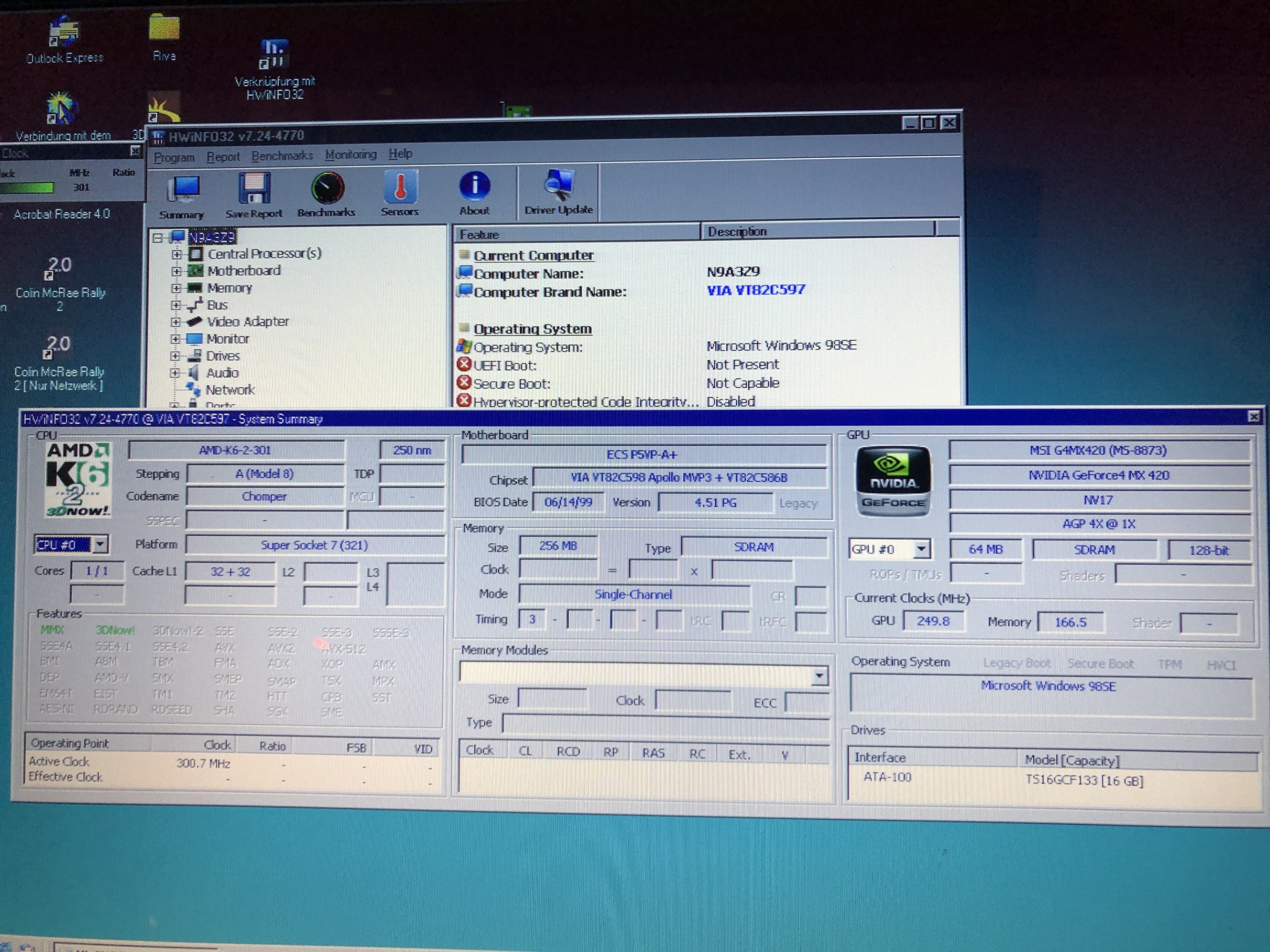This screenshot has width=1270, height=952.
Task: Select the Network tree item
Action: point(230,390)
